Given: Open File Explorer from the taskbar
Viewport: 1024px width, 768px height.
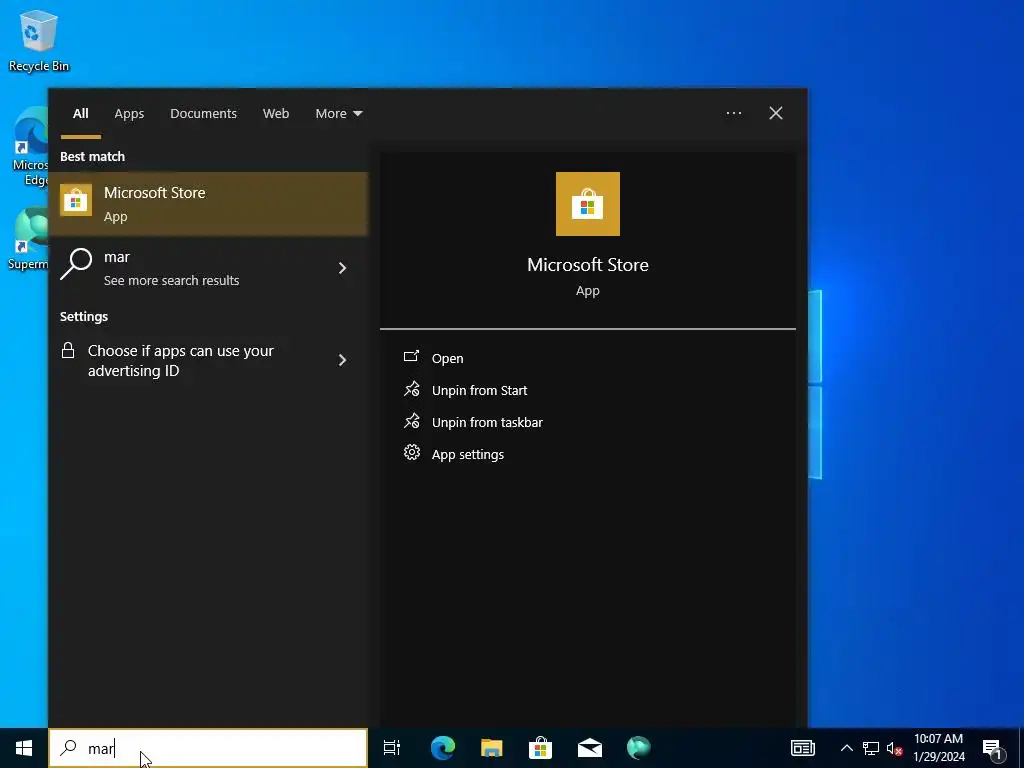Looking at the screenshot, I should [x=492, y=748].
